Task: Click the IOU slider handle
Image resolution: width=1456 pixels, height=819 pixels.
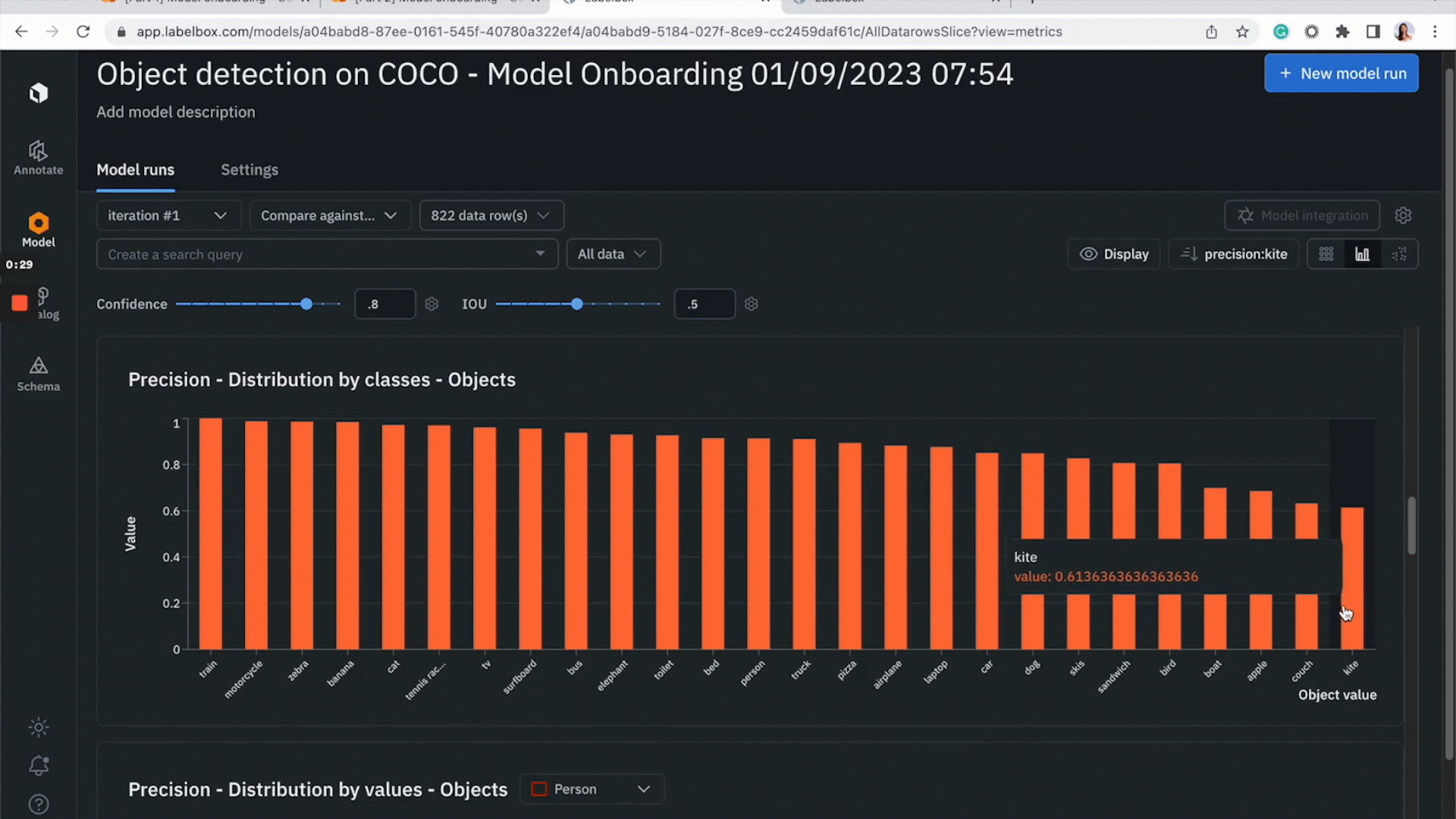Action: [x=577, y=304]
